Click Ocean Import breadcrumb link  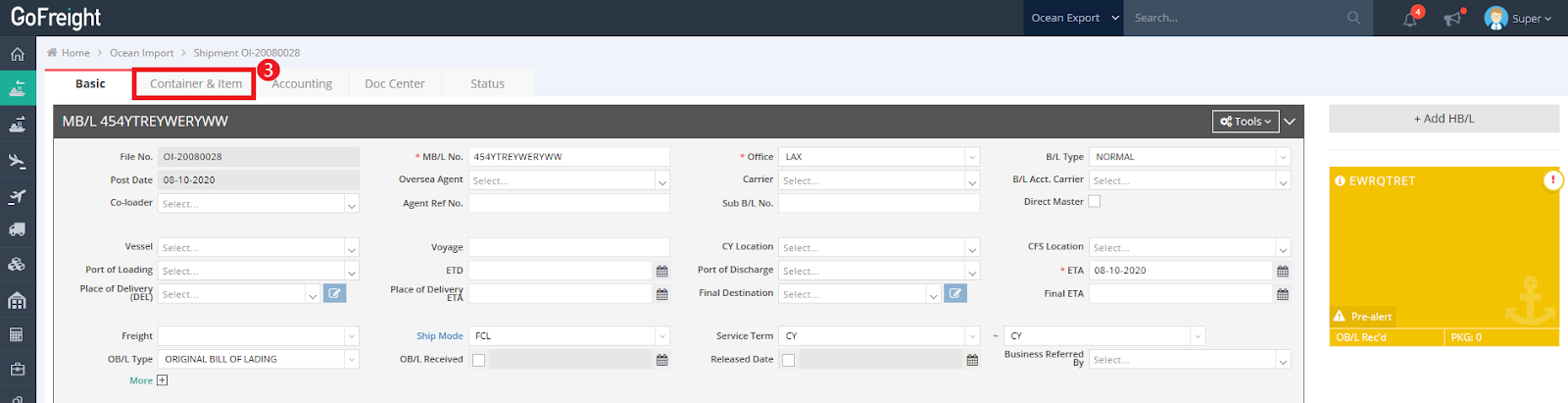141,53
